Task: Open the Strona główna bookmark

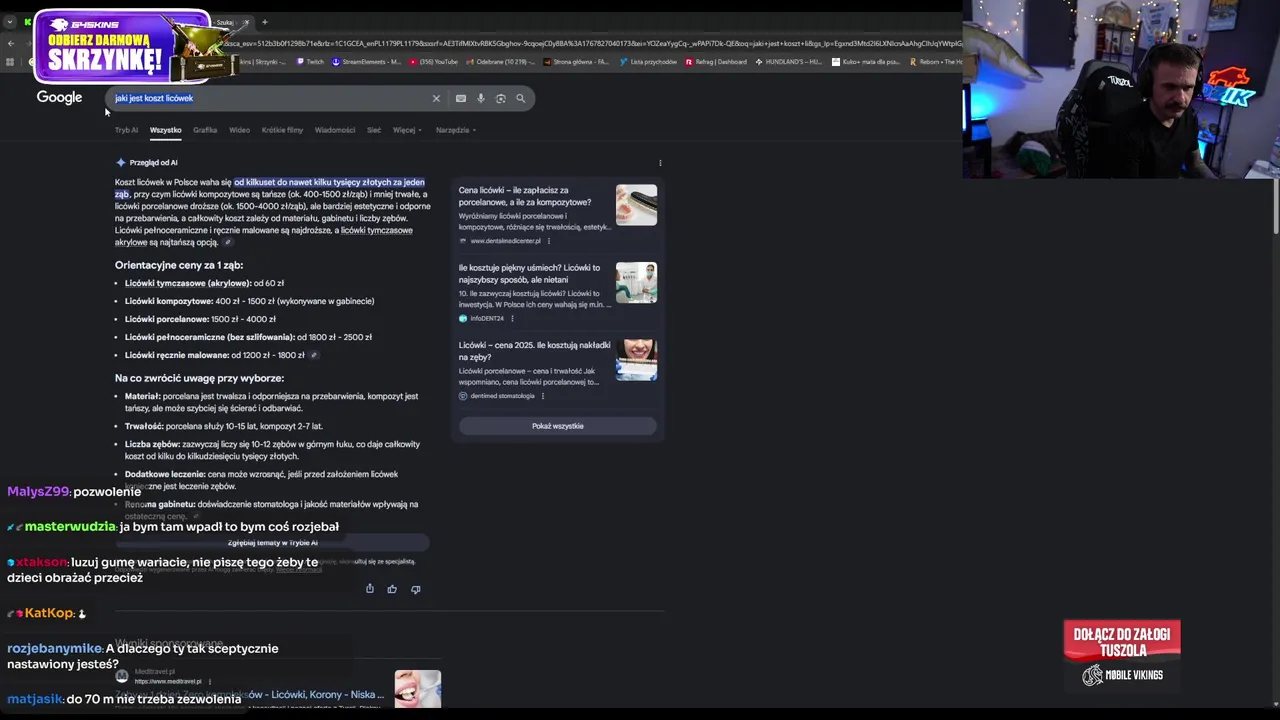Action: [x=577, y=62]
